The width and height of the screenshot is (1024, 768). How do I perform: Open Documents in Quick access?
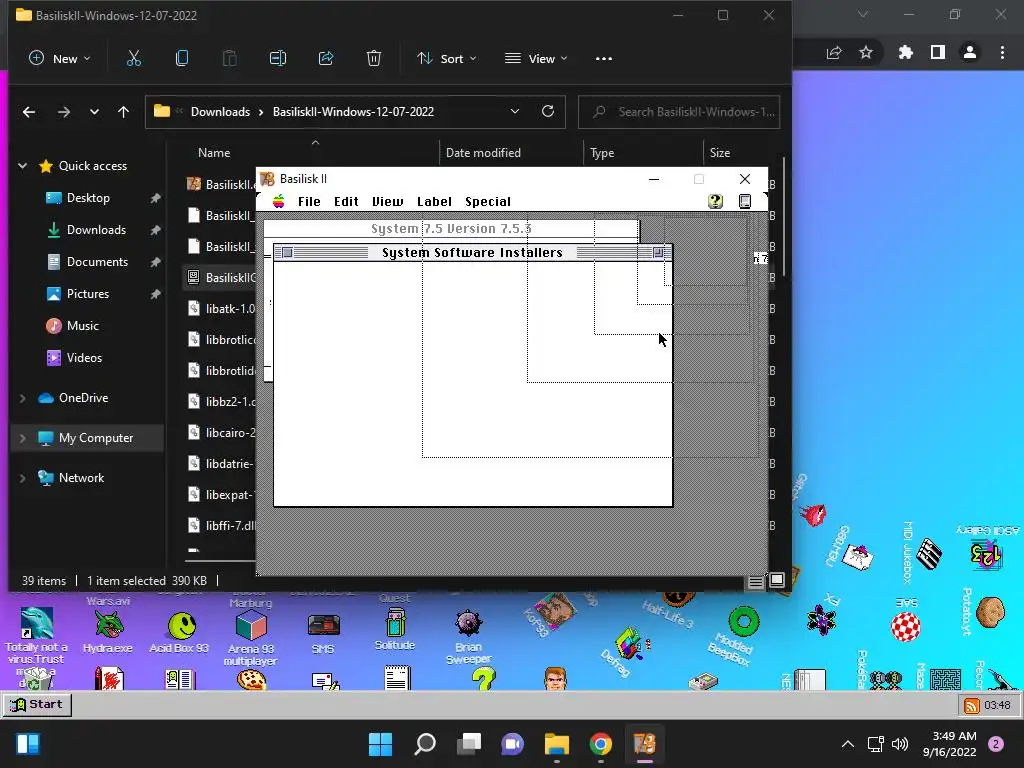[97, 262]
